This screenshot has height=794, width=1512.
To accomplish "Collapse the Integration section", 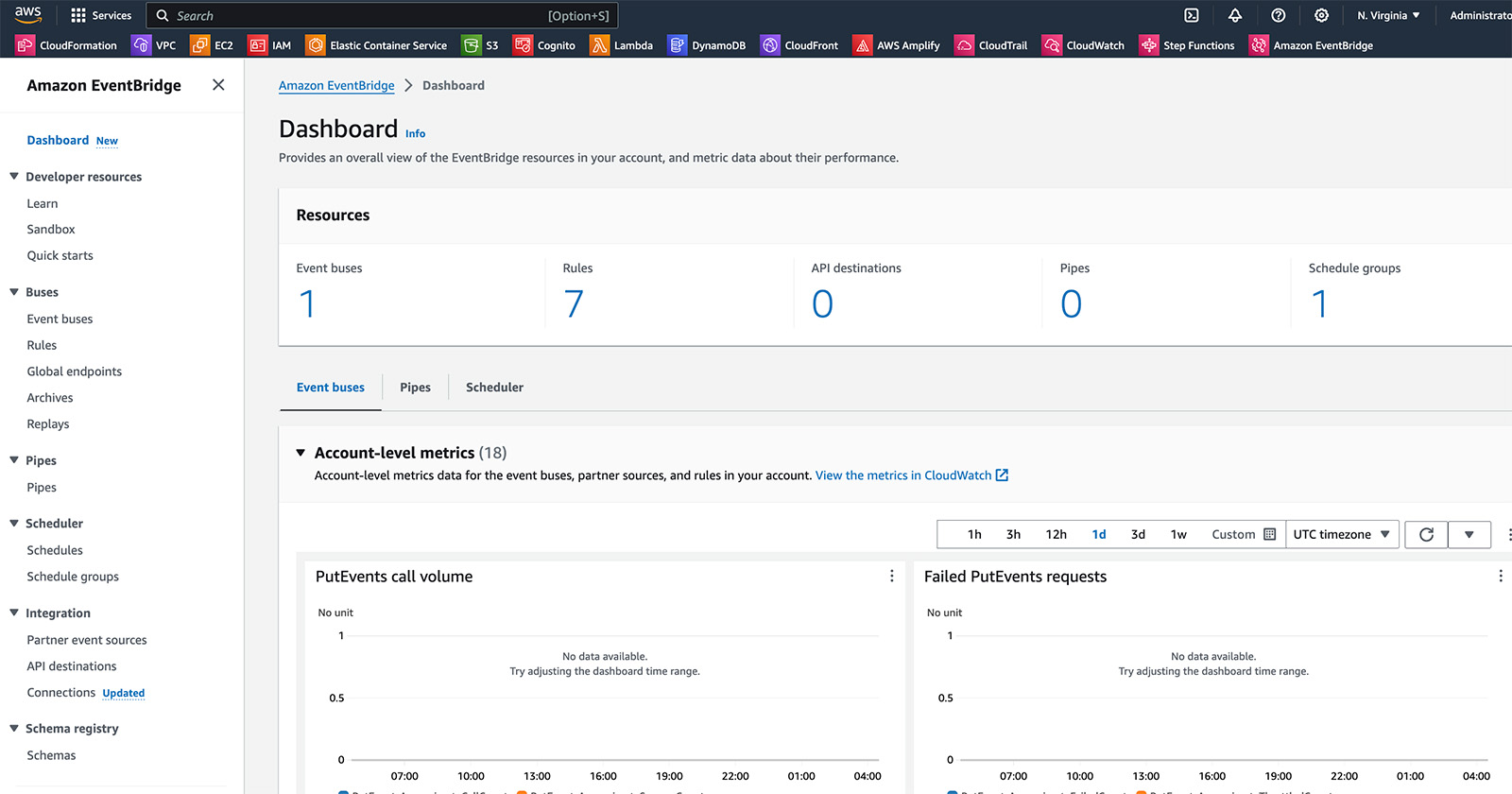I will (x=14, y=612).
